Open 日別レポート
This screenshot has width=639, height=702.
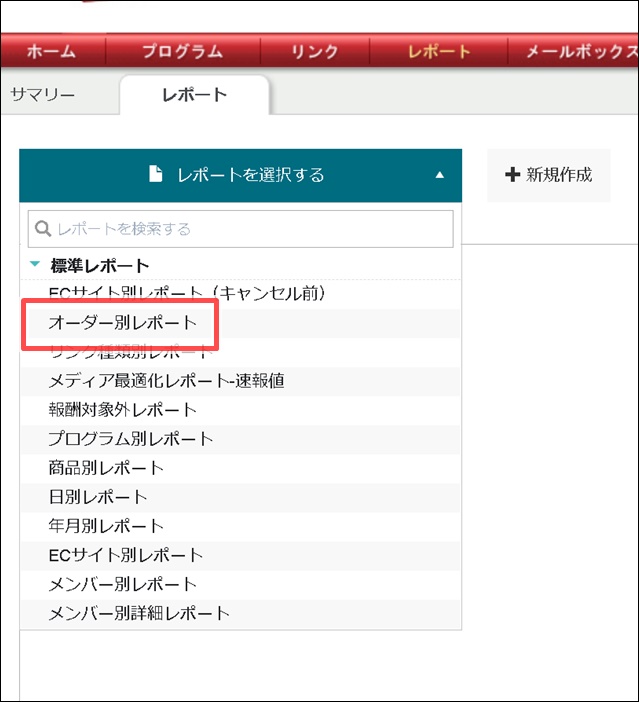click(98, 497)
